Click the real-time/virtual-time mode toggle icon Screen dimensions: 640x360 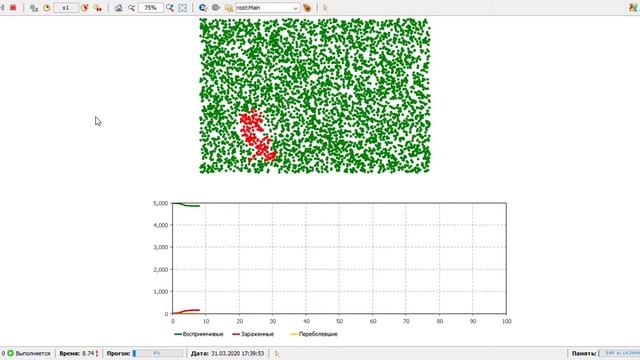pyautogui.click(x=34, y=8)
